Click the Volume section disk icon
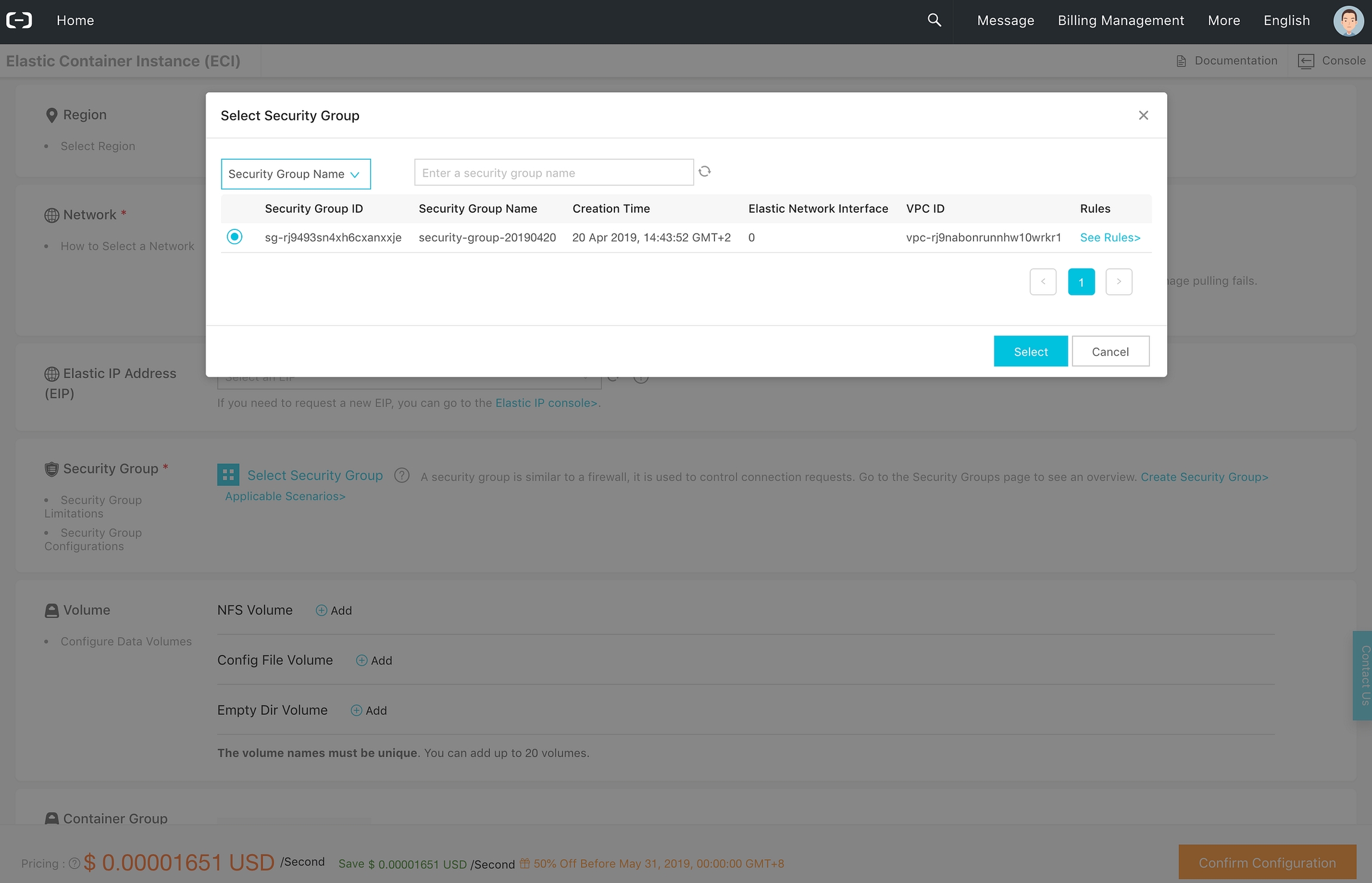 52,611
